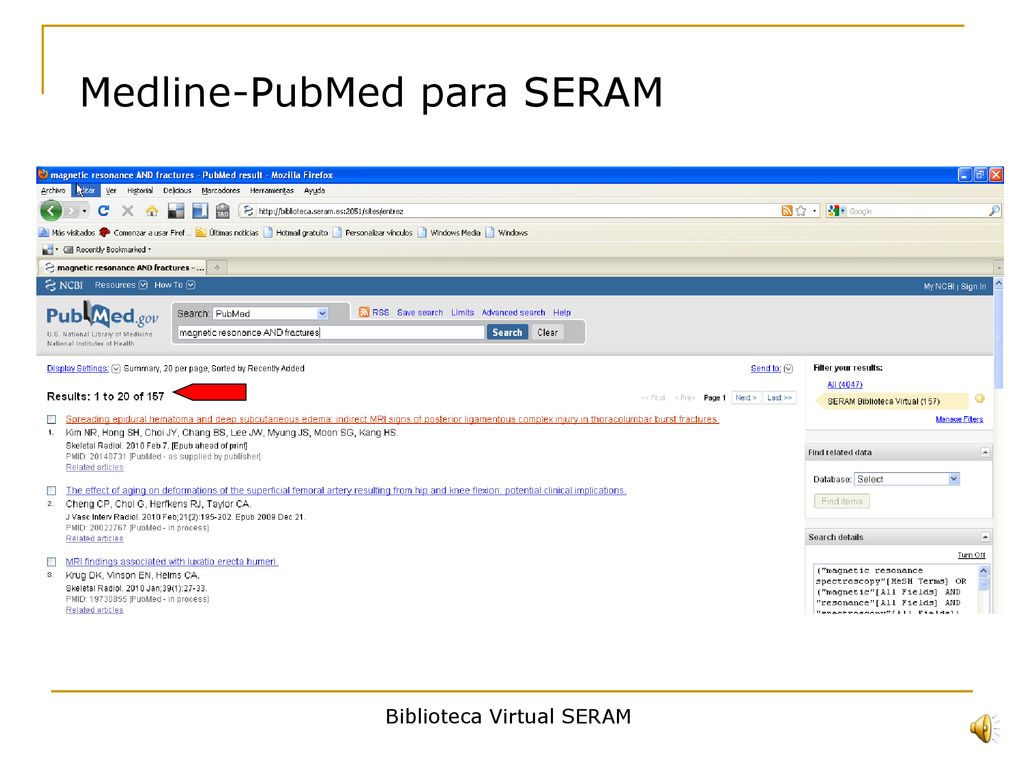Play the slide's speaker audio icon
Image resolution: width=1024 pixels, height=768 pixels.
(x=984, y=728)
